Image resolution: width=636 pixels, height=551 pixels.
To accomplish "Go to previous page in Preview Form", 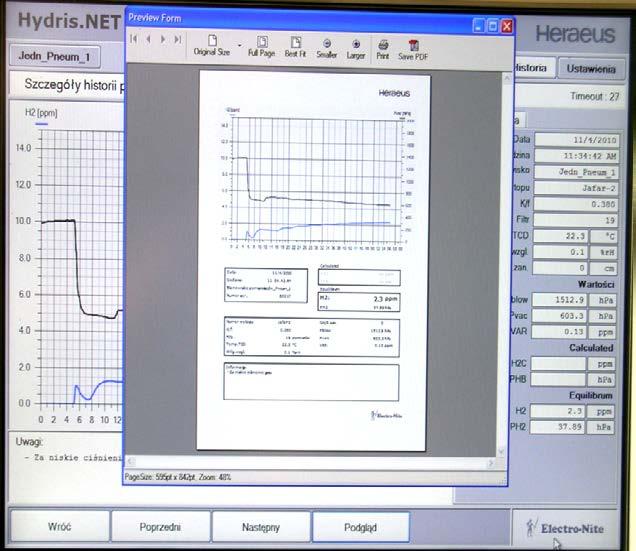I will pyautogui.click(x=148, y=39).
